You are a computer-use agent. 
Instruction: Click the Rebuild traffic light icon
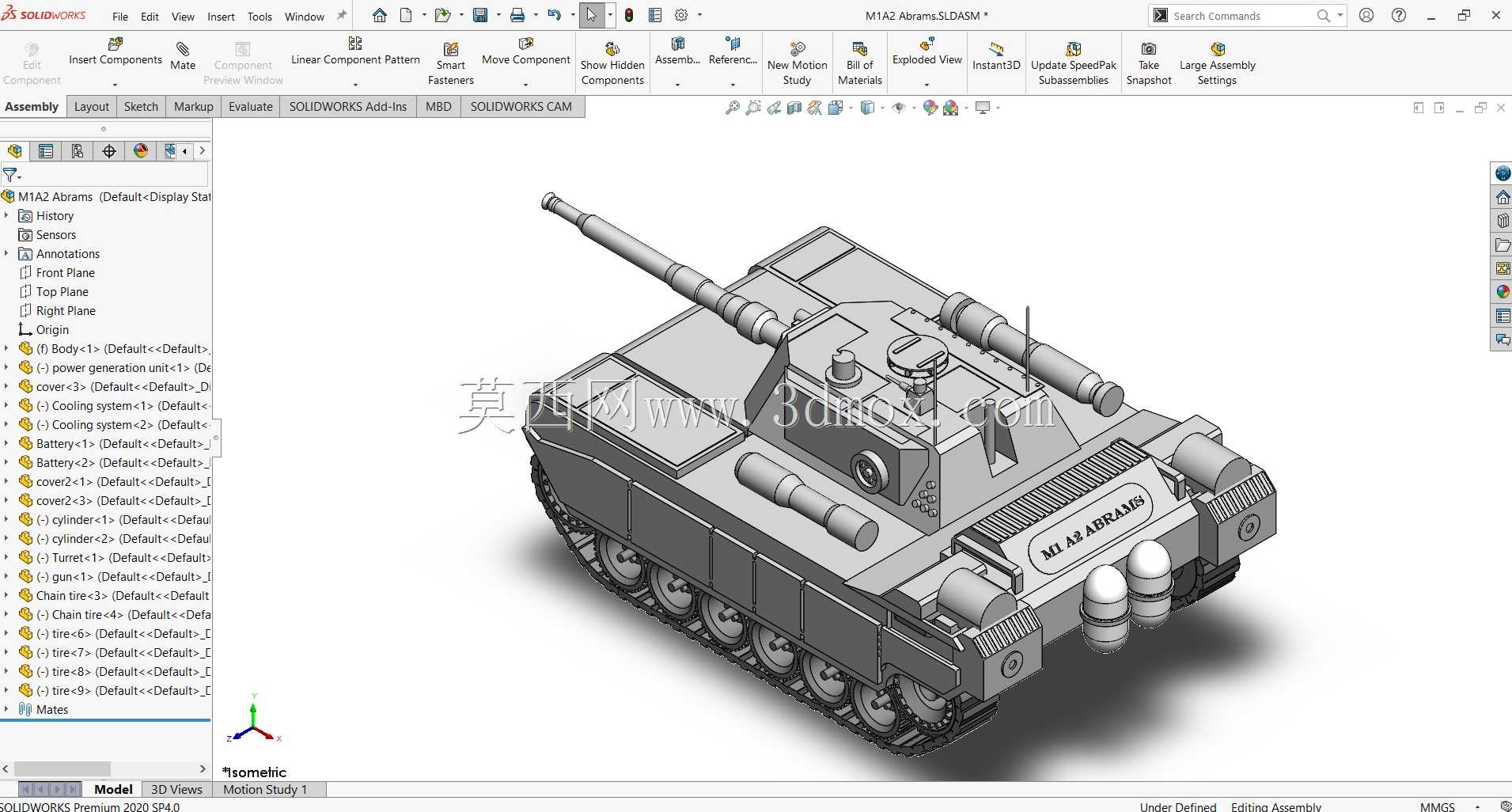click(x=629, y=15)
